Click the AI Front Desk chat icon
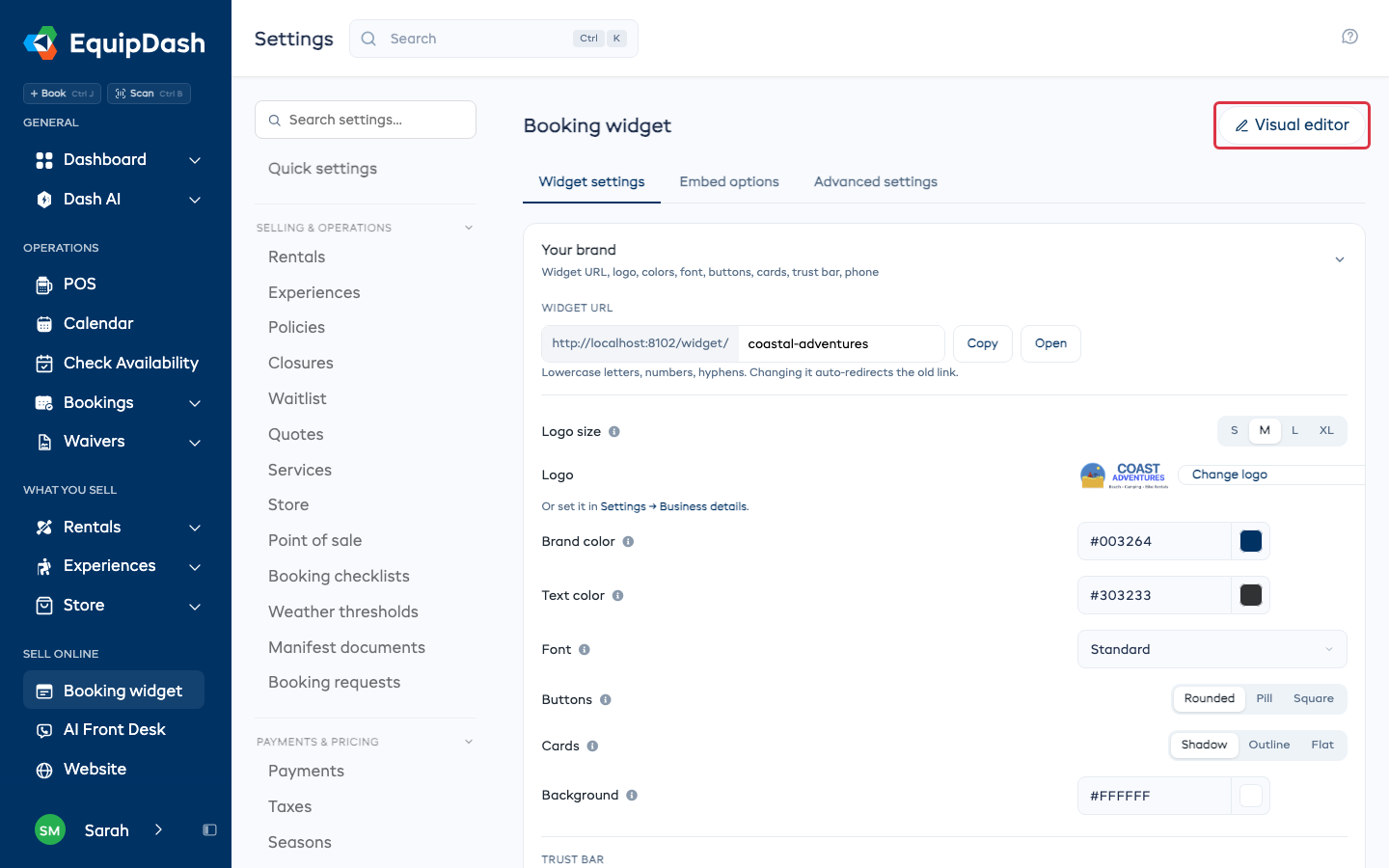 click(x=44, y=730)
